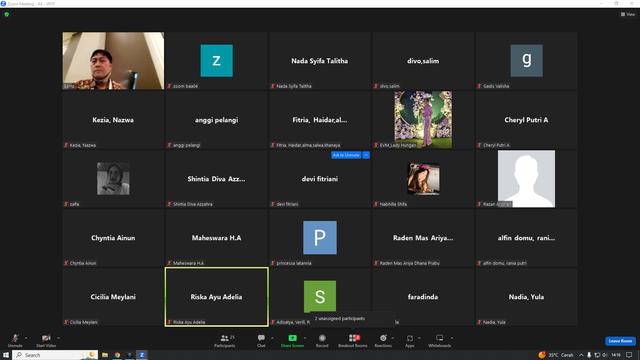Click the EVM_Lady Hungan picture tile
The height and width of the screenshot is (360, 640).
(x=423, y=120)
